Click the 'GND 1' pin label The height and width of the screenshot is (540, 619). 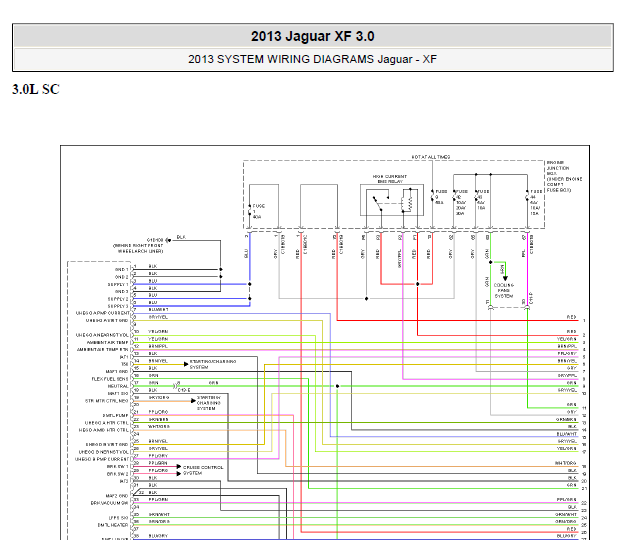tap(122, 270)
